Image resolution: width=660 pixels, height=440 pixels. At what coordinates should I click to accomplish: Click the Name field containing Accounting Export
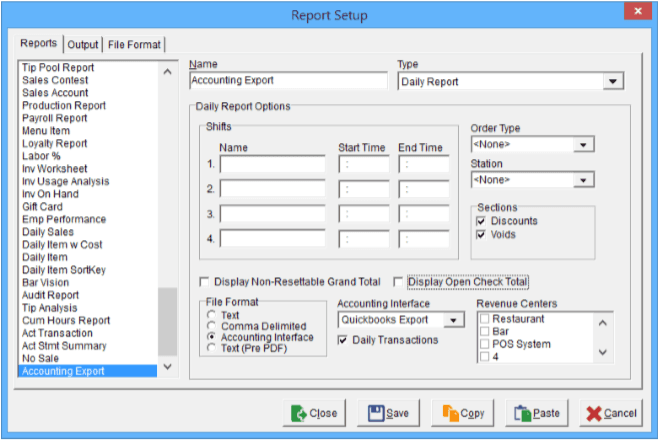(287, 82)
